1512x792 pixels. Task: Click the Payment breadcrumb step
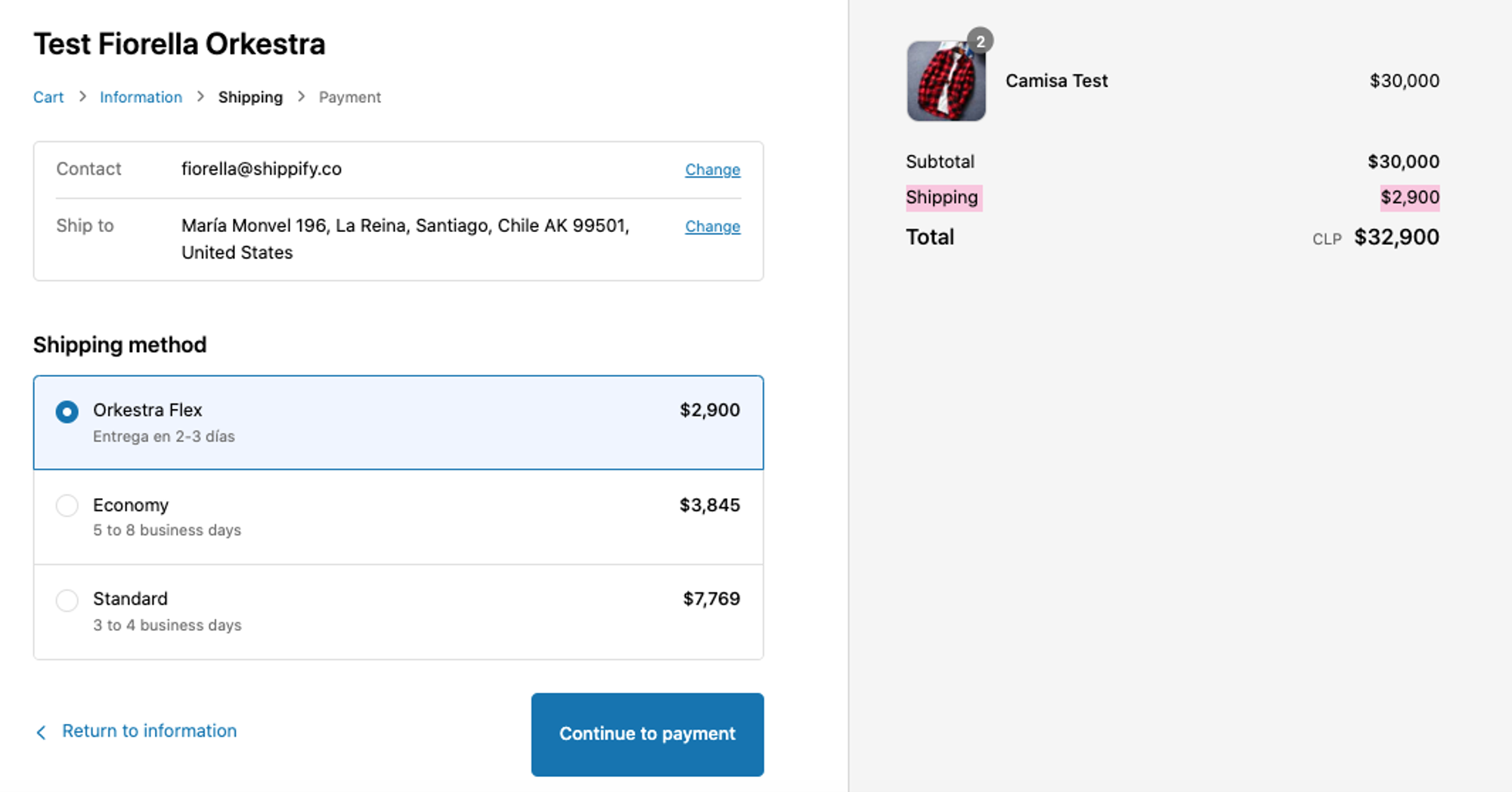349,97
